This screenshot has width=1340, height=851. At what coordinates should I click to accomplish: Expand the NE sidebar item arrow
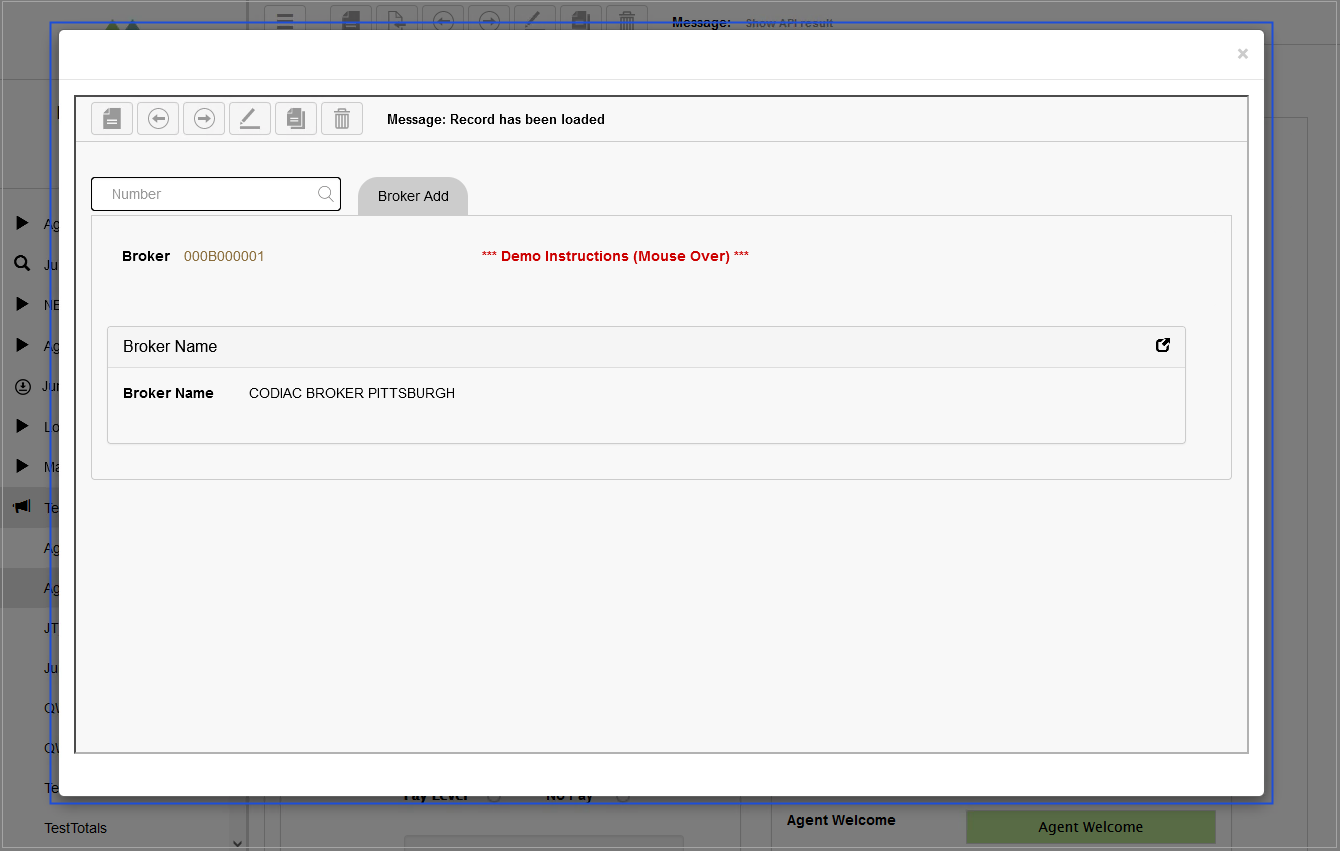tap(22, 304)
